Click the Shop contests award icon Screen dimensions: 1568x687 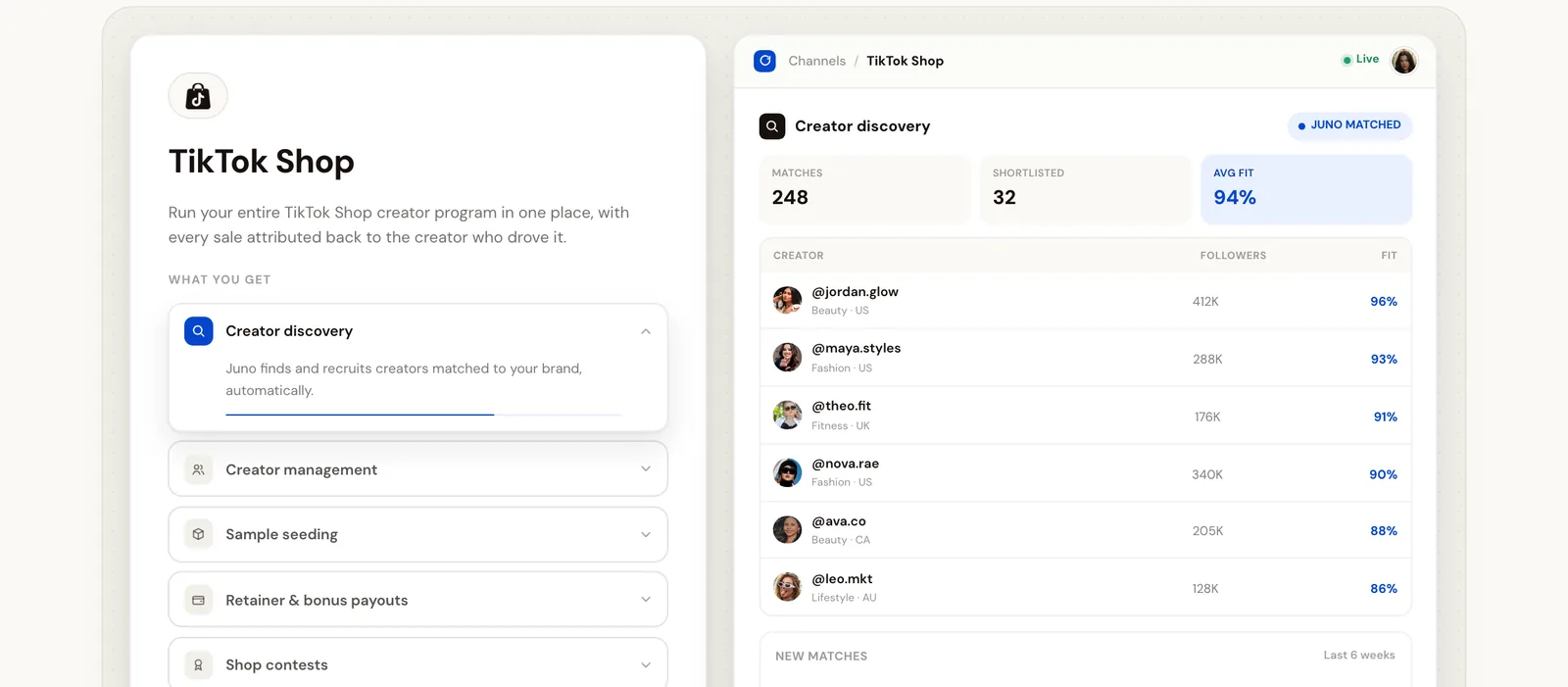[198, 664]
